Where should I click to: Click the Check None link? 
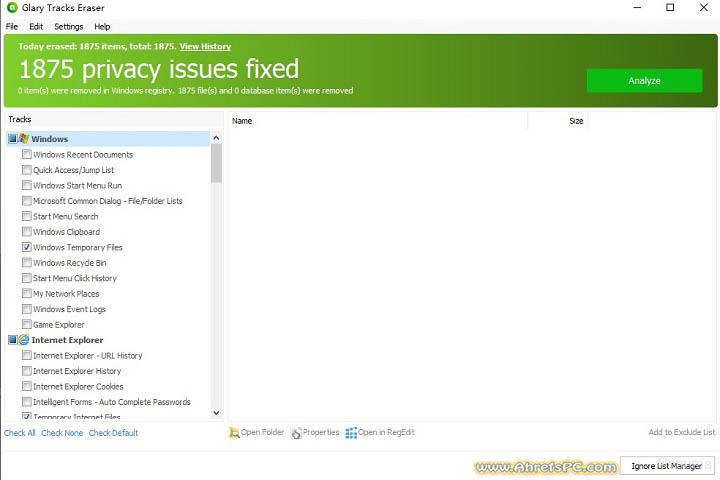[x=62, y=433]
